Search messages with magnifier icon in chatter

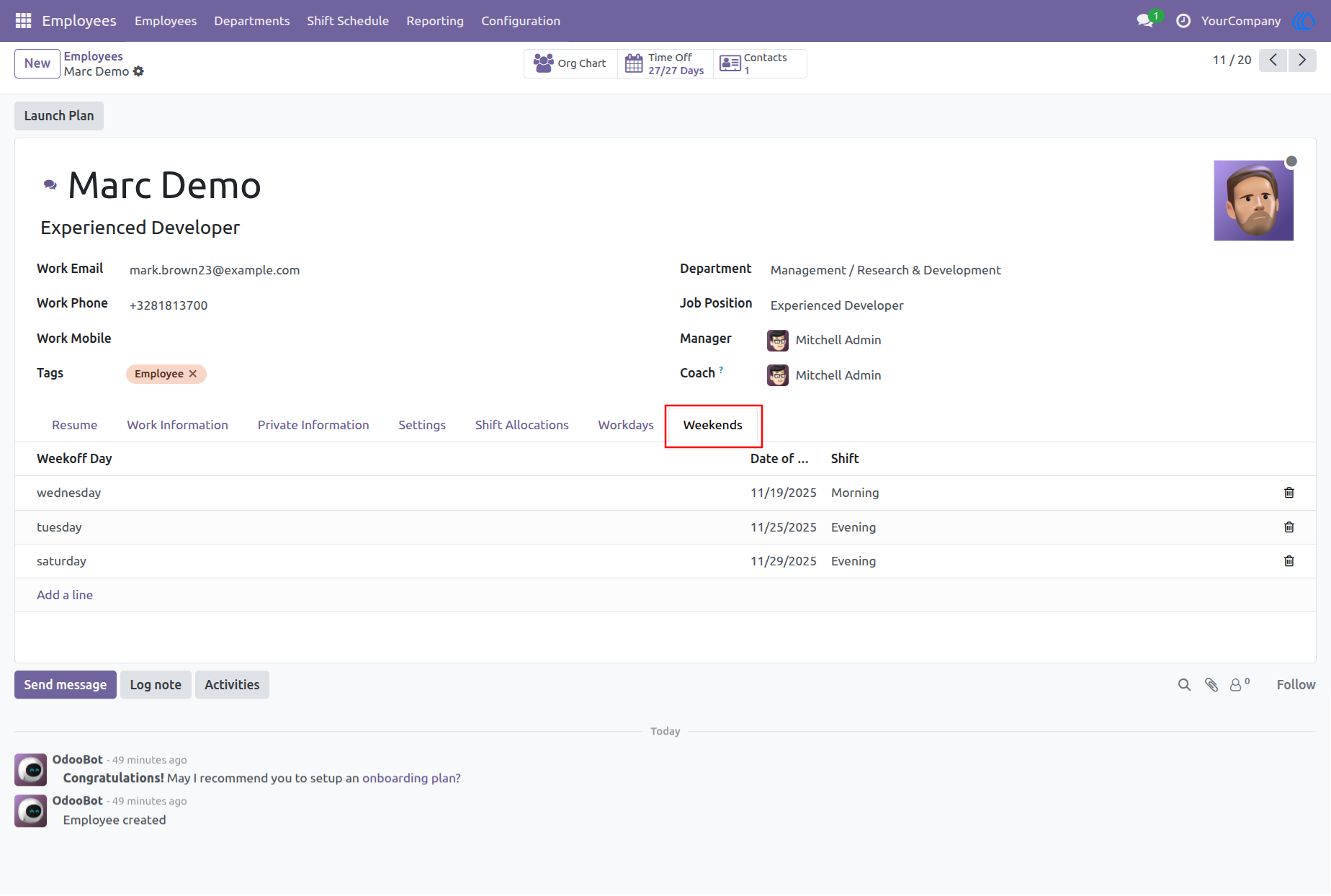coord(1184,685)
